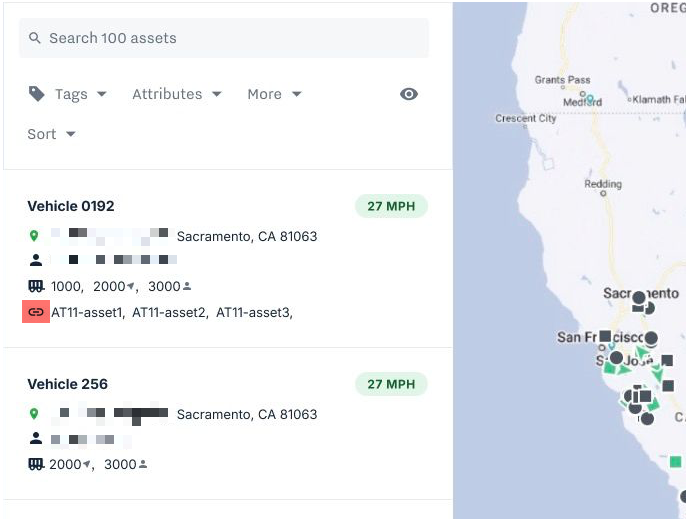Click Vehicle 0192 trailer icon
Screen dimensions: 688x522
tap(36, 286)
